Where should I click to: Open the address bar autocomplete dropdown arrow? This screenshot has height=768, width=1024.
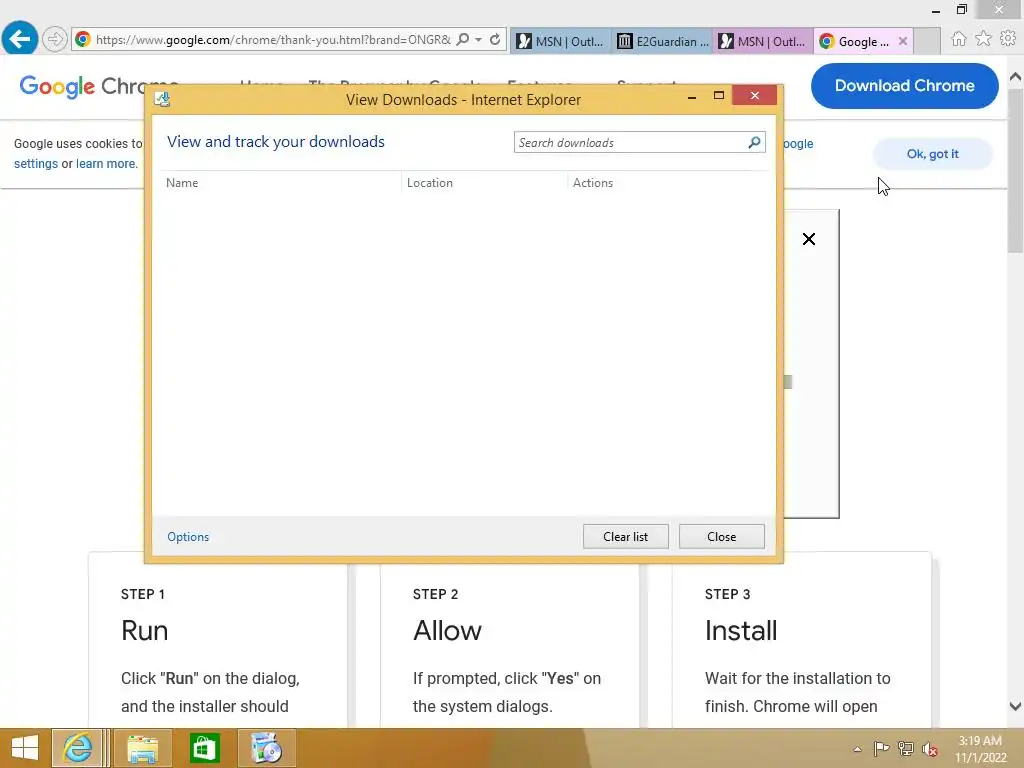[479, 39]
